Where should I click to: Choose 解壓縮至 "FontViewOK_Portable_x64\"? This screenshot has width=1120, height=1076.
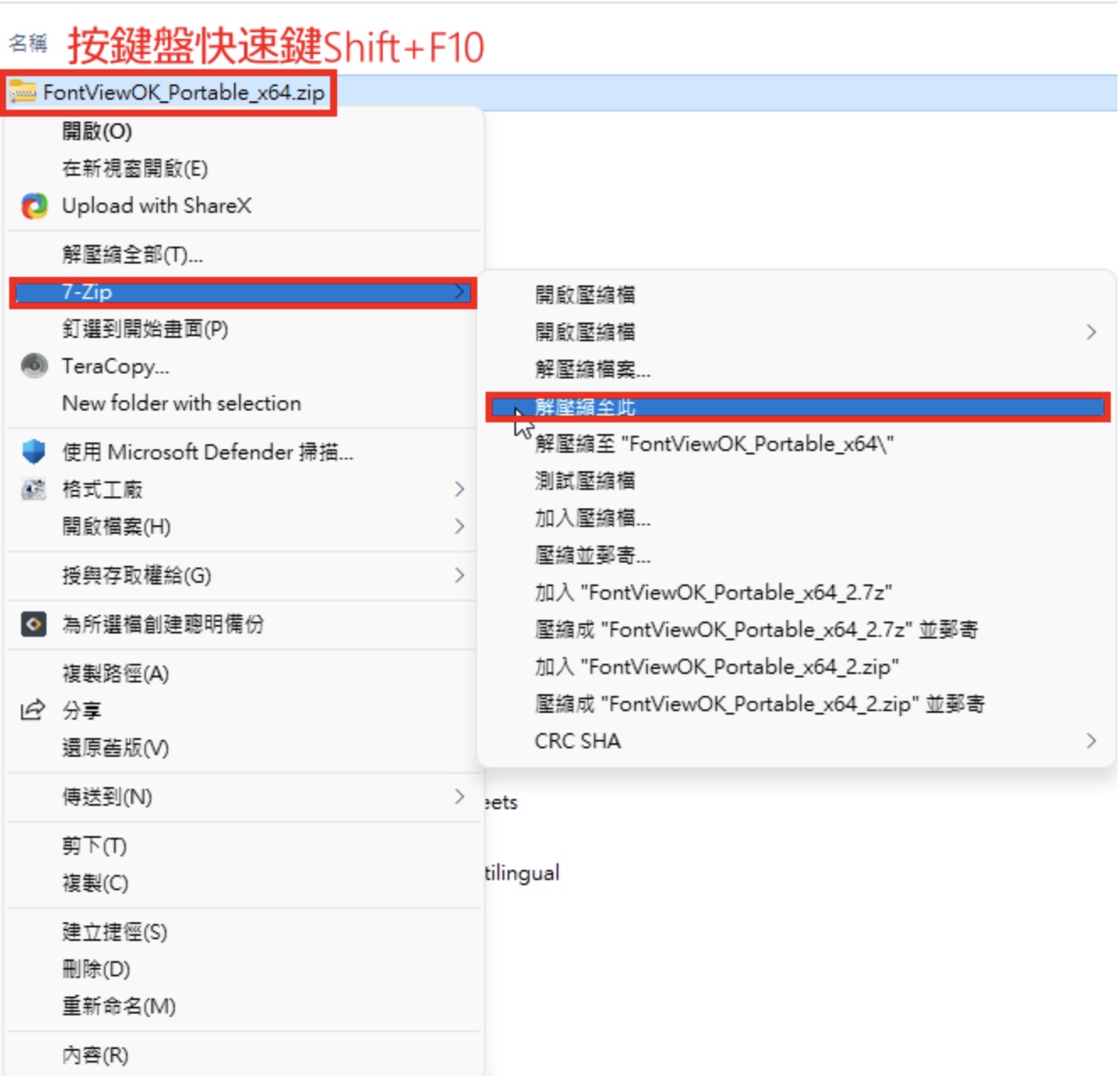797,444
